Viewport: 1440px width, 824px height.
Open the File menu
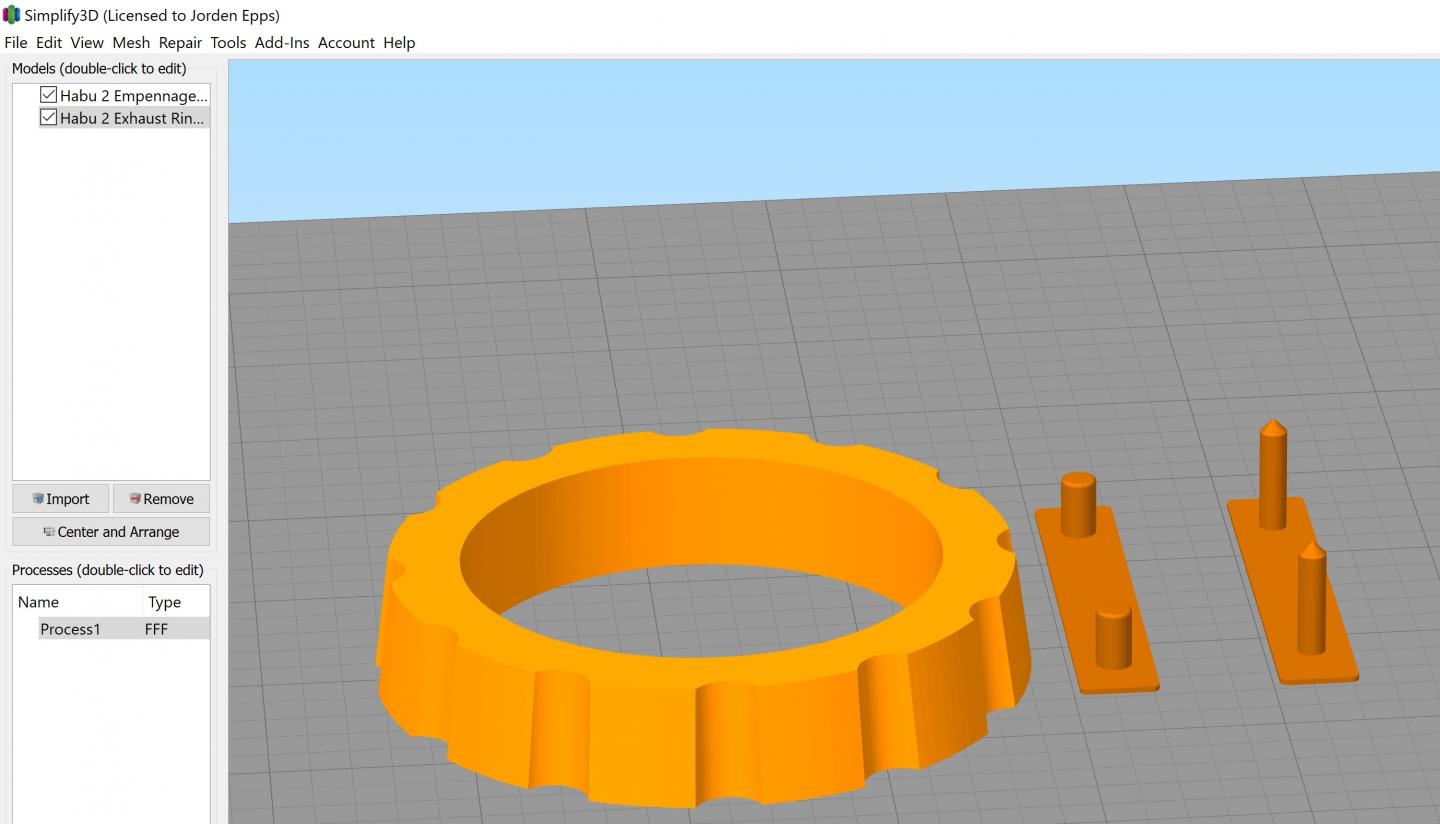point(16,43)
